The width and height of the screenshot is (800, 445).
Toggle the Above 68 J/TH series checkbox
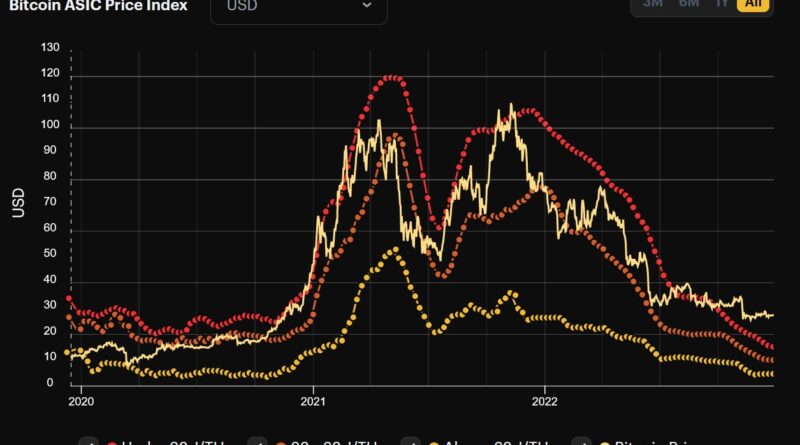point(417,441)
